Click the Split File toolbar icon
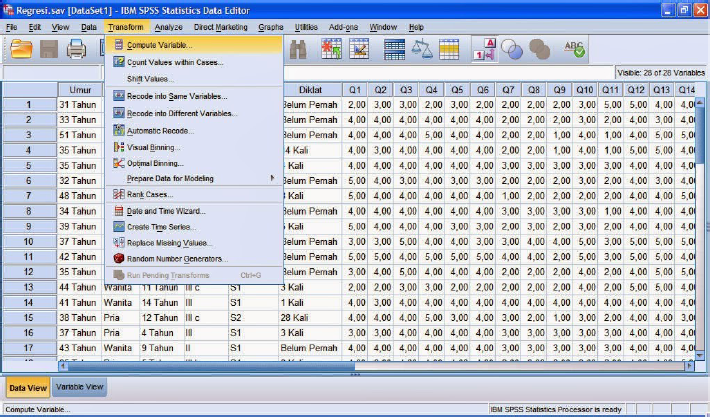Screen dimensions: 710x420 point(395,49)
